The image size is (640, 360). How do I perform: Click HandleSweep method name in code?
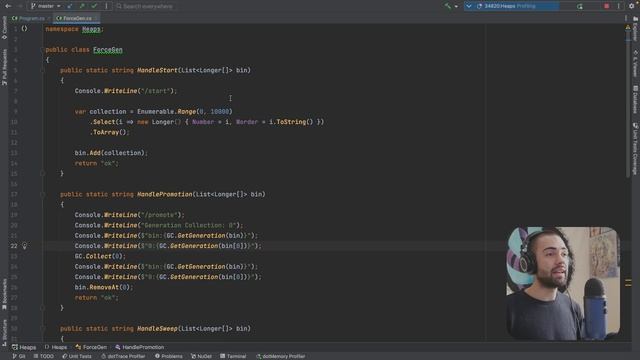click(x=157, y=328)
